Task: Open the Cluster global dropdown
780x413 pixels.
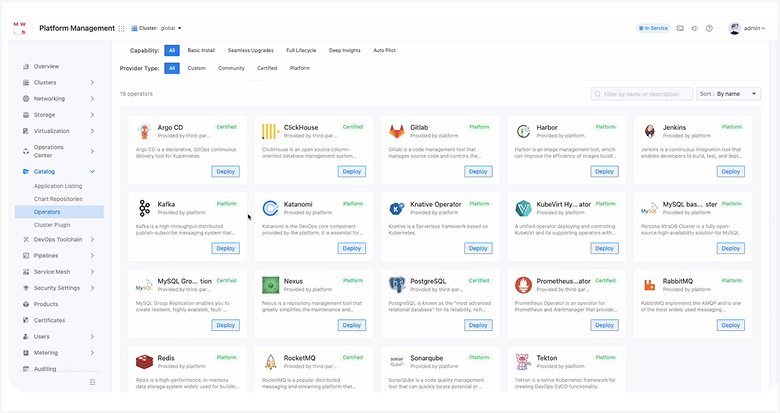Action: click(x=162, y=28)
